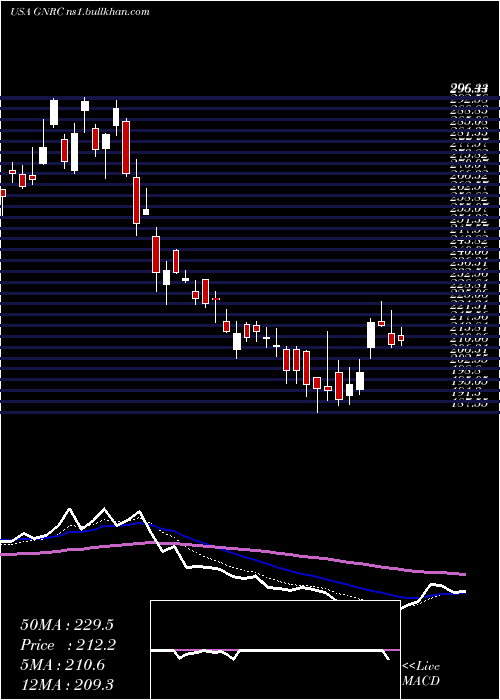Click the '296.33' top price label
500x700 pixels.
pos(468,90)
